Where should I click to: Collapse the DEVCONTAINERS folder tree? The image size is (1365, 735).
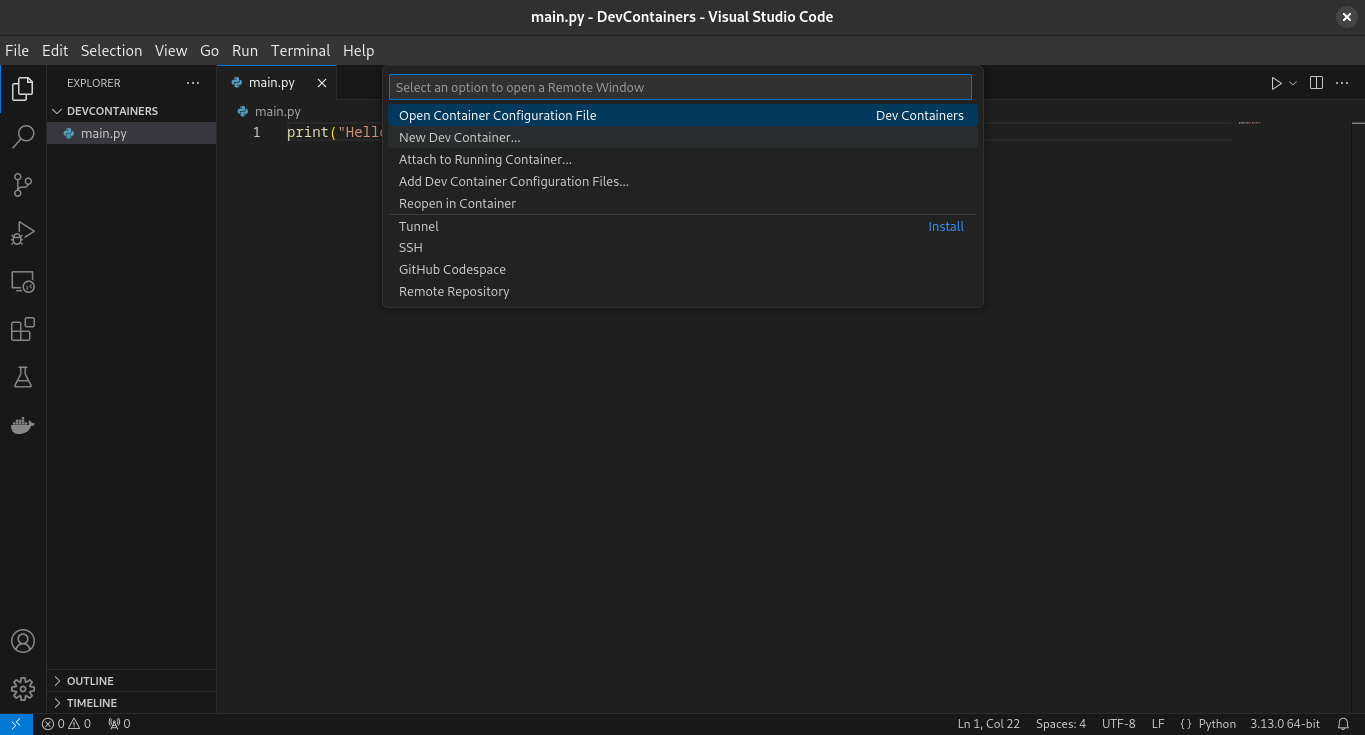111,111
